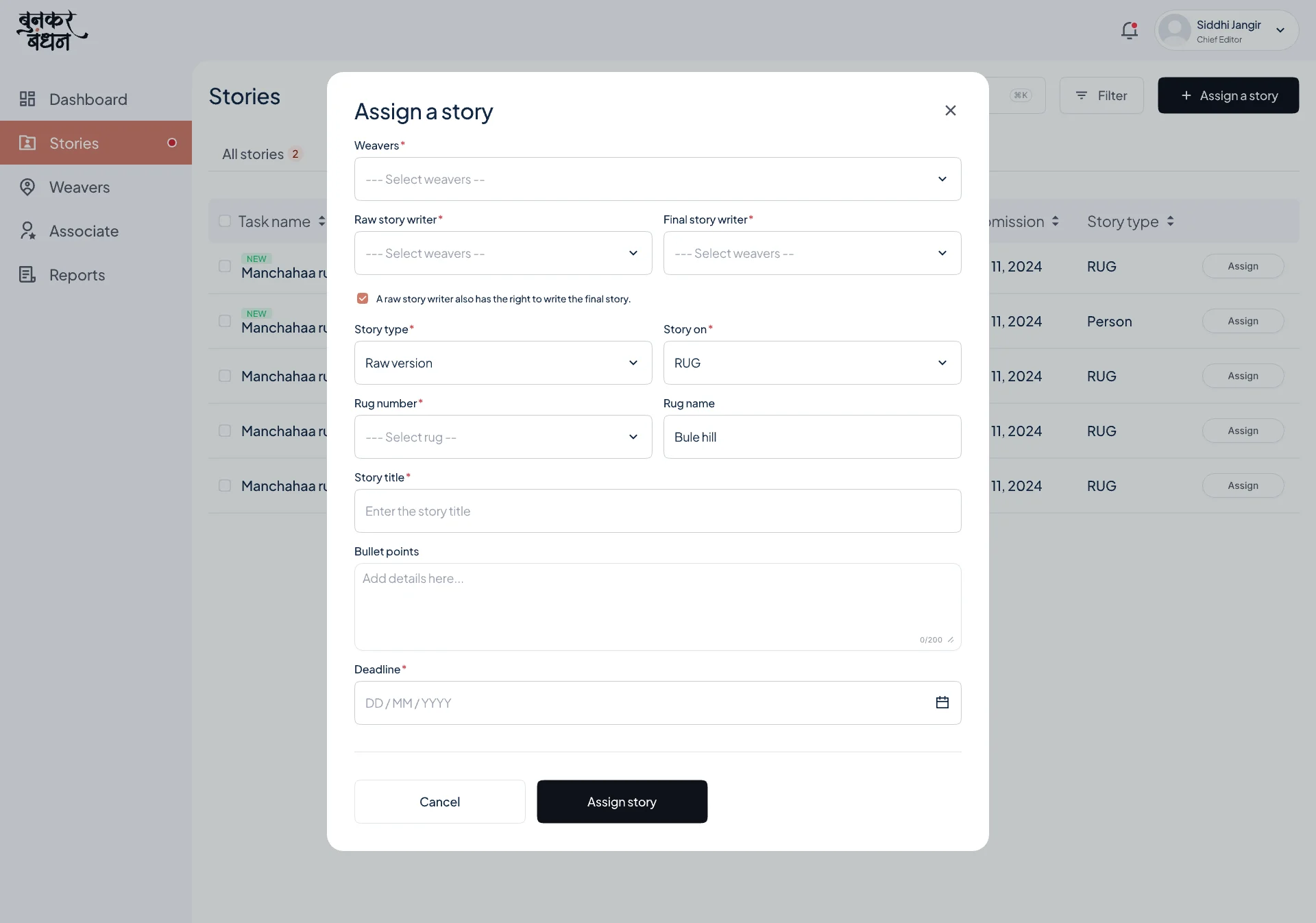
Task: Open the Story type dropdown
Action: [503, 363]
